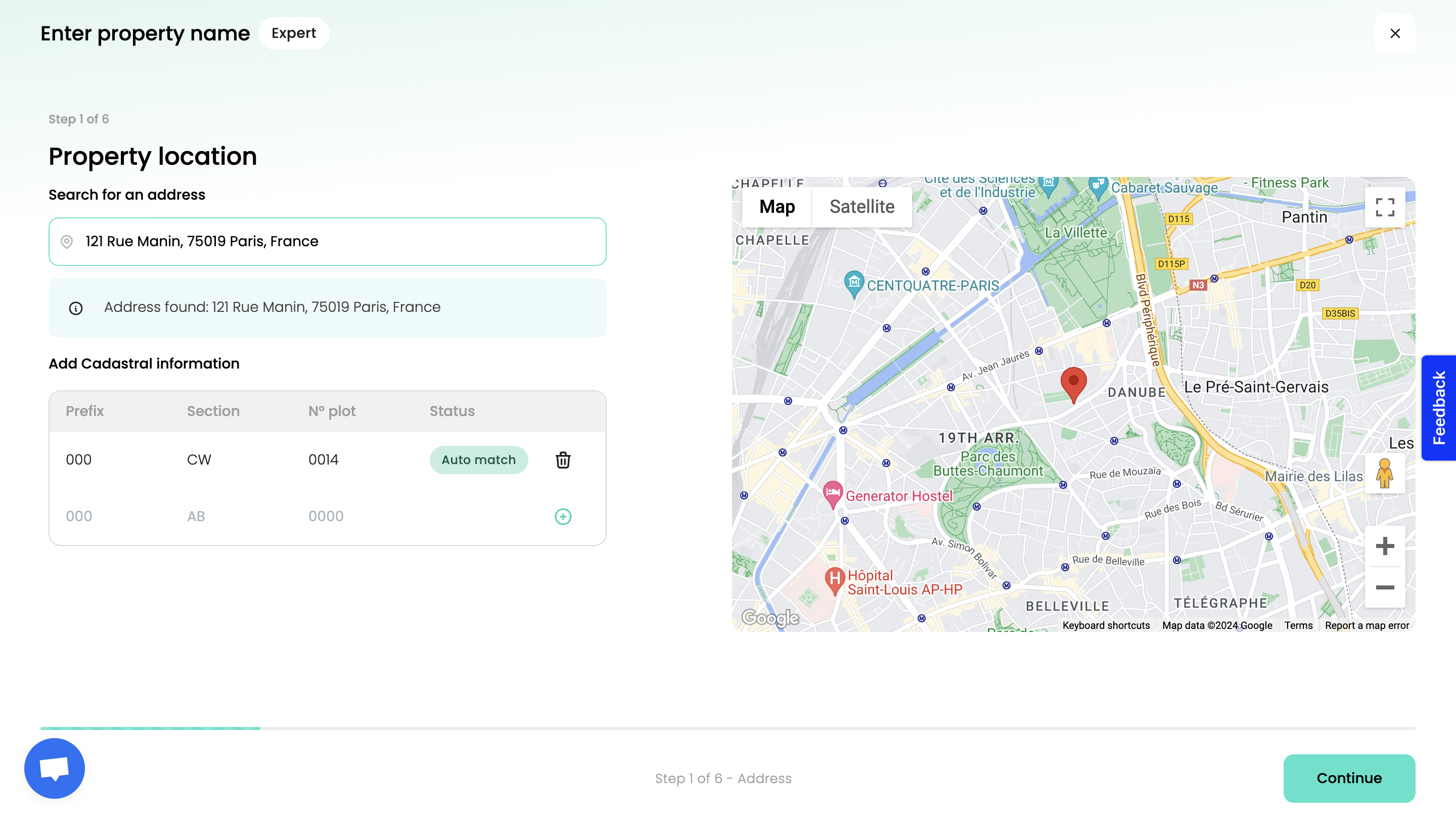
Task: Select the Map view tab
Action: (777, 207)
